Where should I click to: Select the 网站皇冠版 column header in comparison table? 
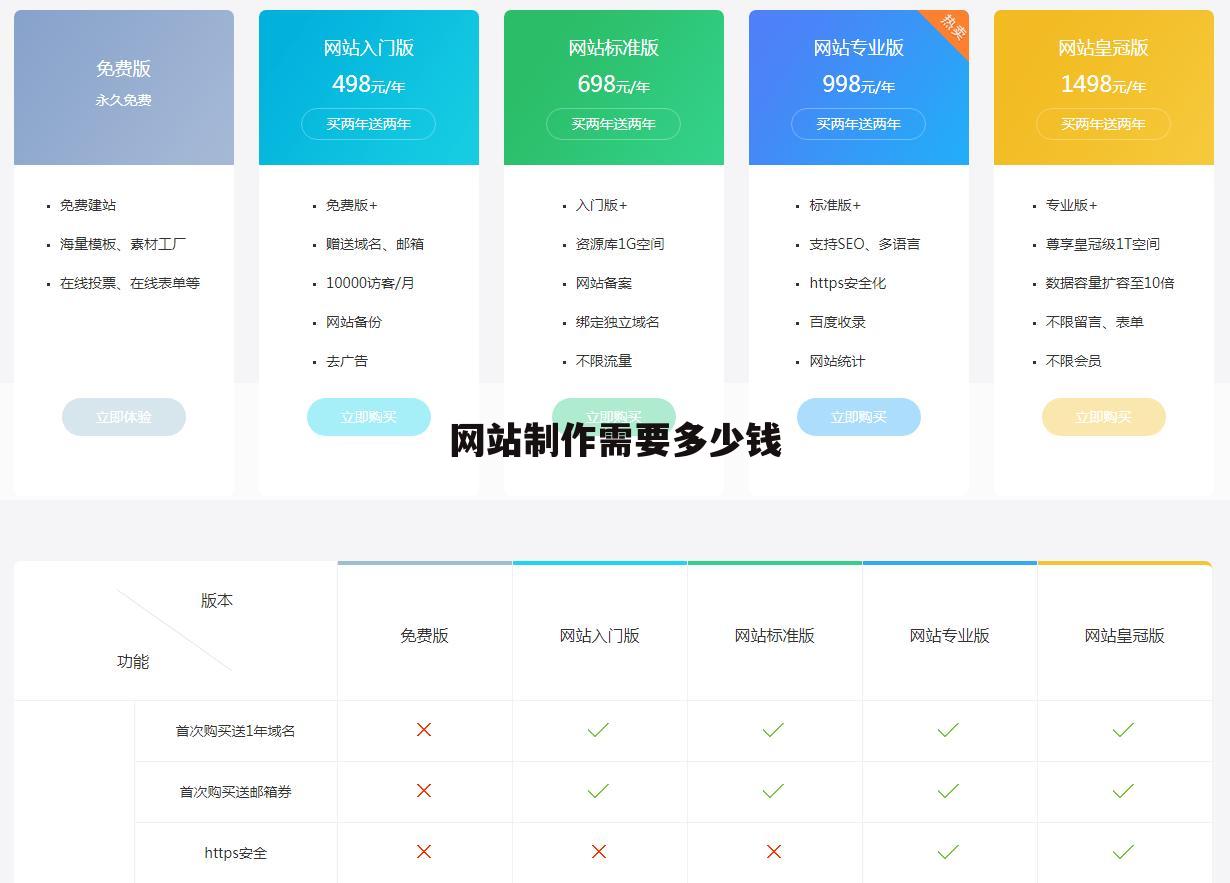tap(1123, 634)
